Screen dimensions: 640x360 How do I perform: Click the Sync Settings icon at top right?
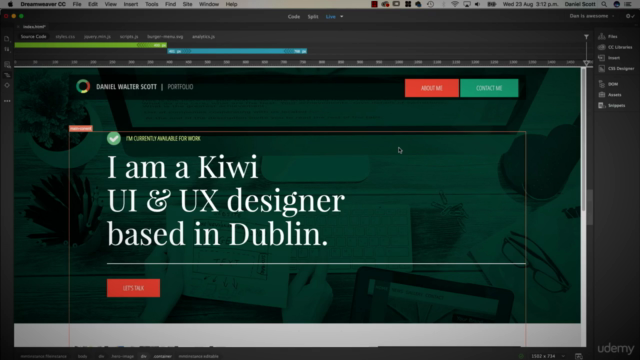click(630, 16)
